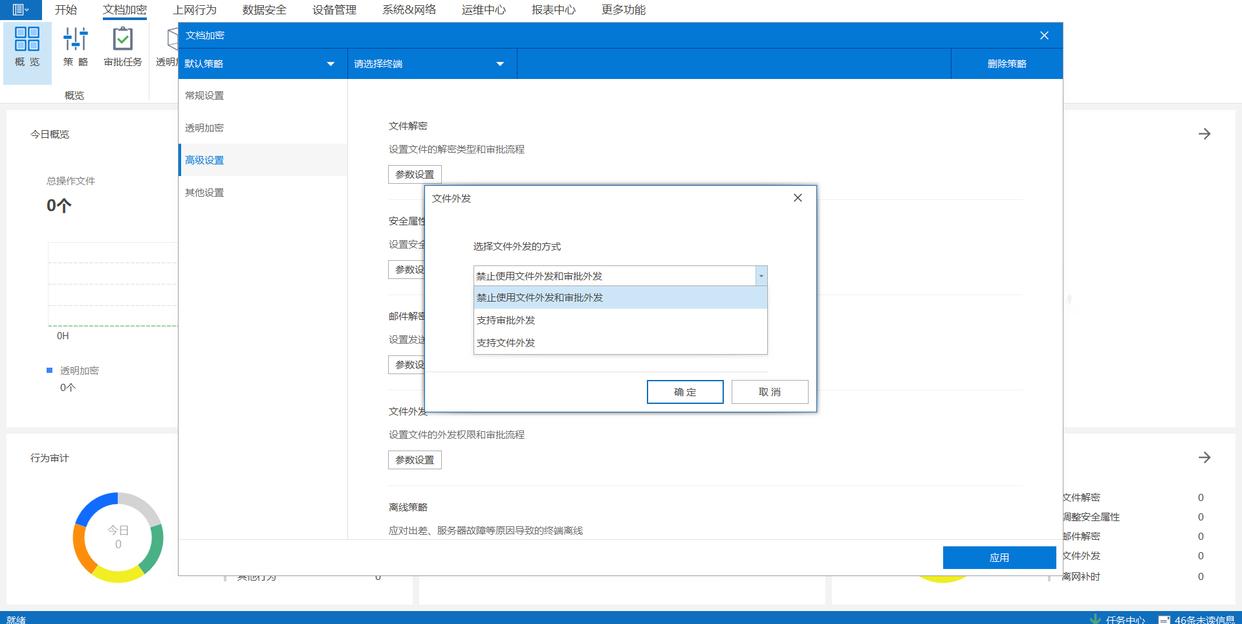This screenshot has height=624, width=1242.
Task: Click 参数设置 under 文件外发 section
Action: (x=415, y=460)
